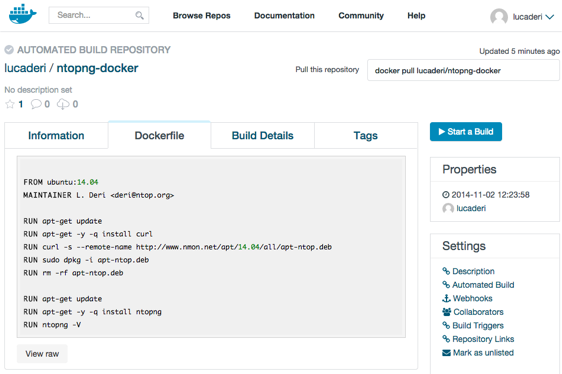562x374 pixels.
Task: Open Browse Repos menu item
Action: [201, 16]
